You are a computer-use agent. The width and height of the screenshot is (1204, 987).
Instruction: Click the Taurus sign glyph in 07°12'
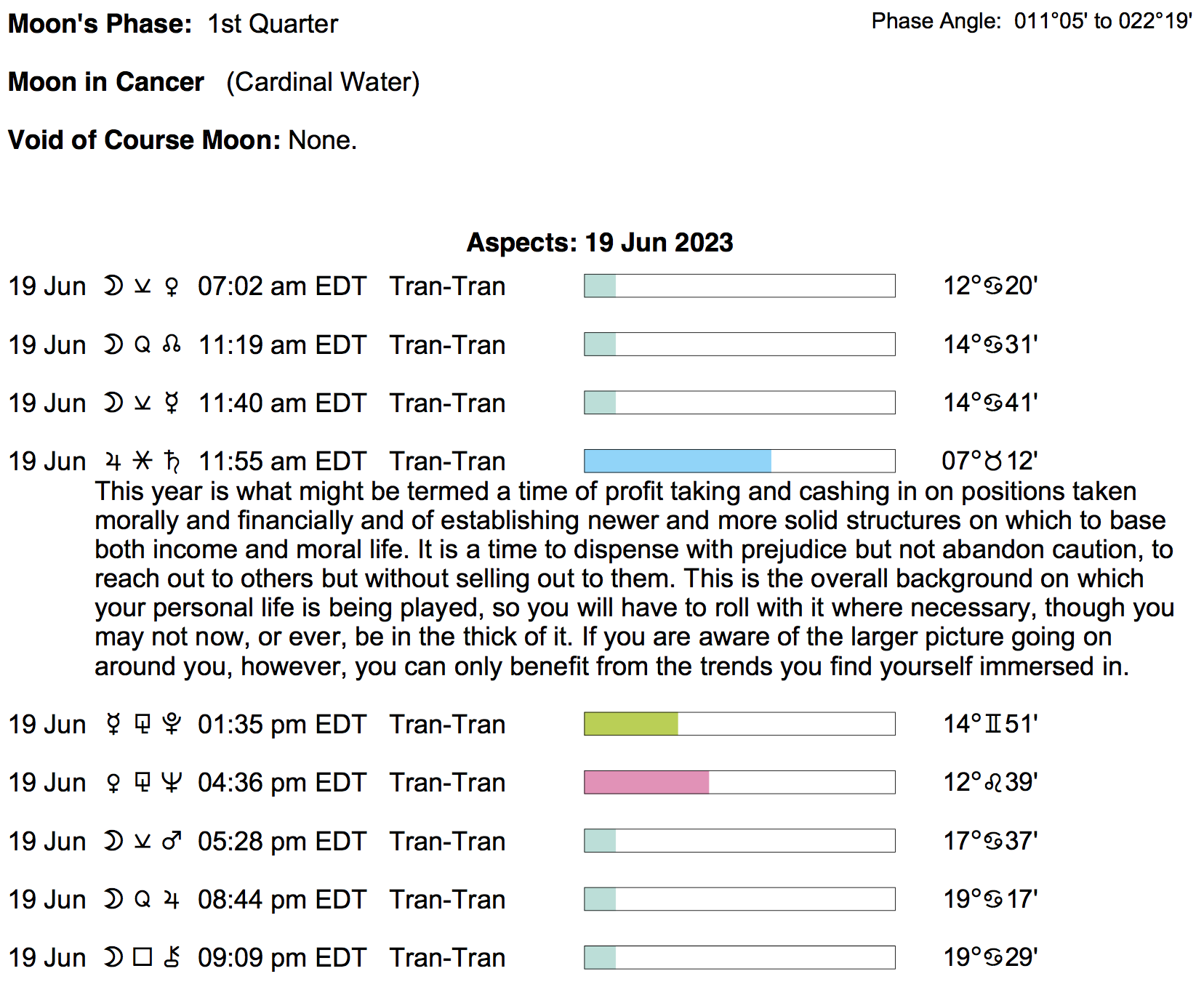tap(993, 461)
